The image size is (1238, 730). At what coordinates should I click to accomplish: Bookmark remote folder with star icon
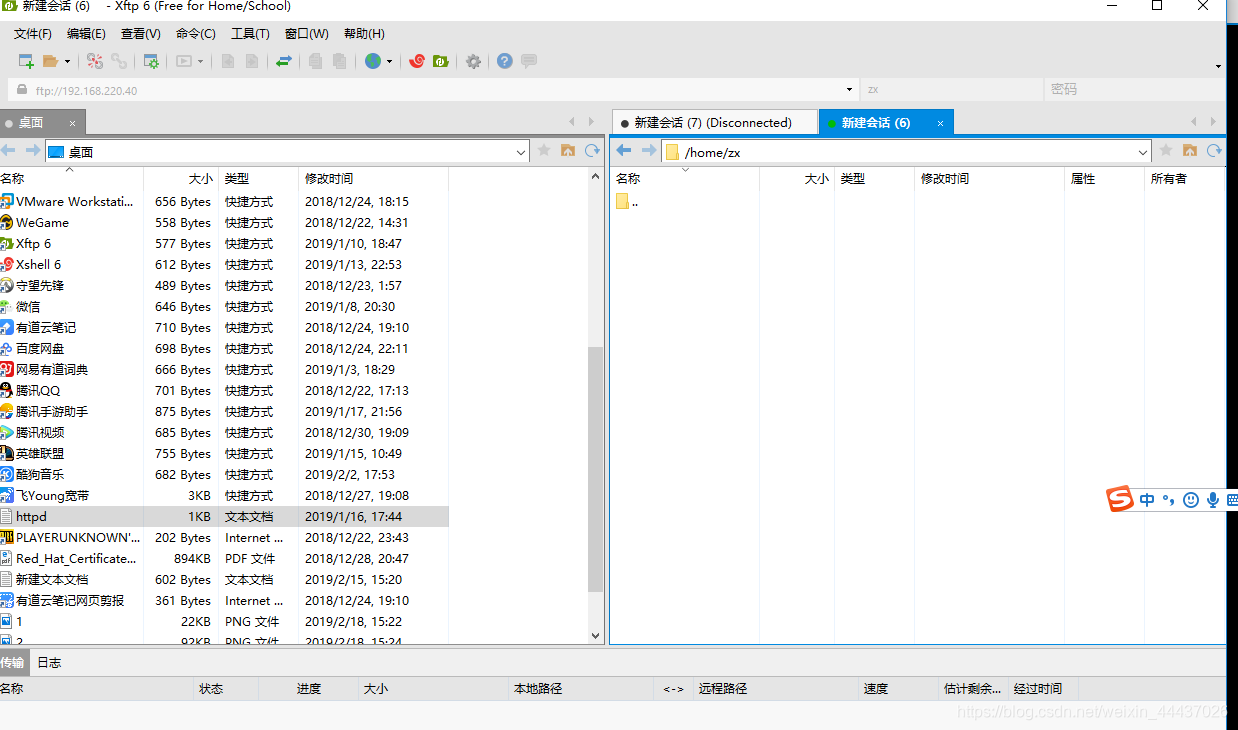(1166, 151)
